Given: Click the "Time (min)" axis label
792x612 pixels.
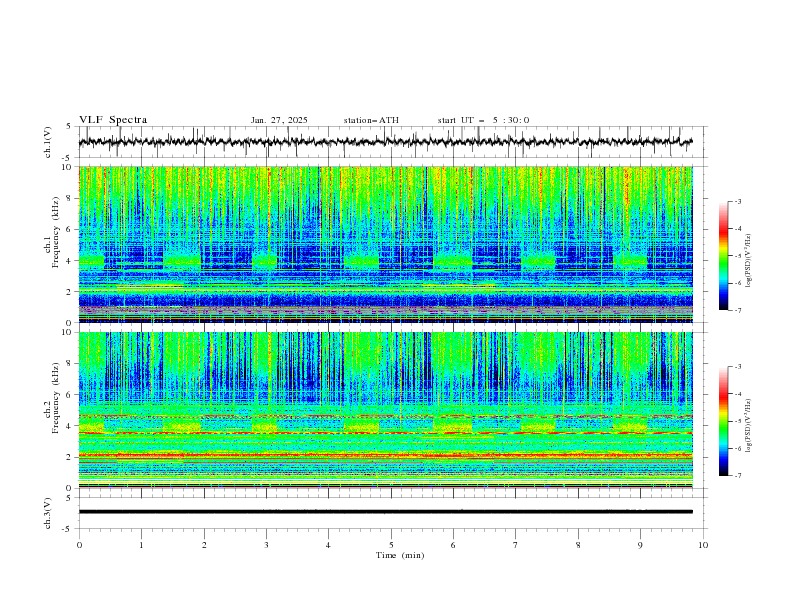Looking at the screenshot, I should [x=400, y=555].
